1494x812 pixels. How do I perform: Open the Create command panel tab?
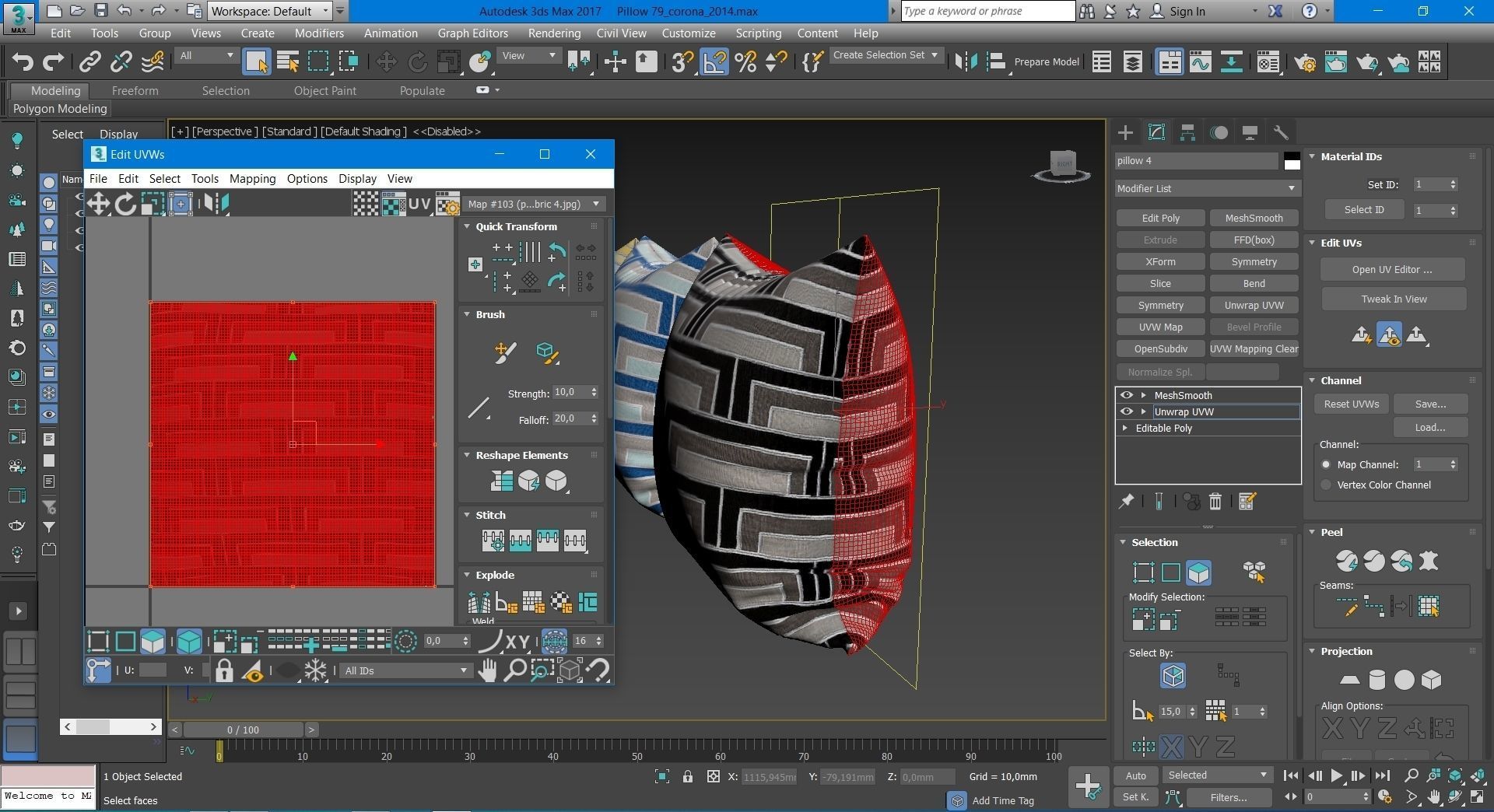[1125, 133]
